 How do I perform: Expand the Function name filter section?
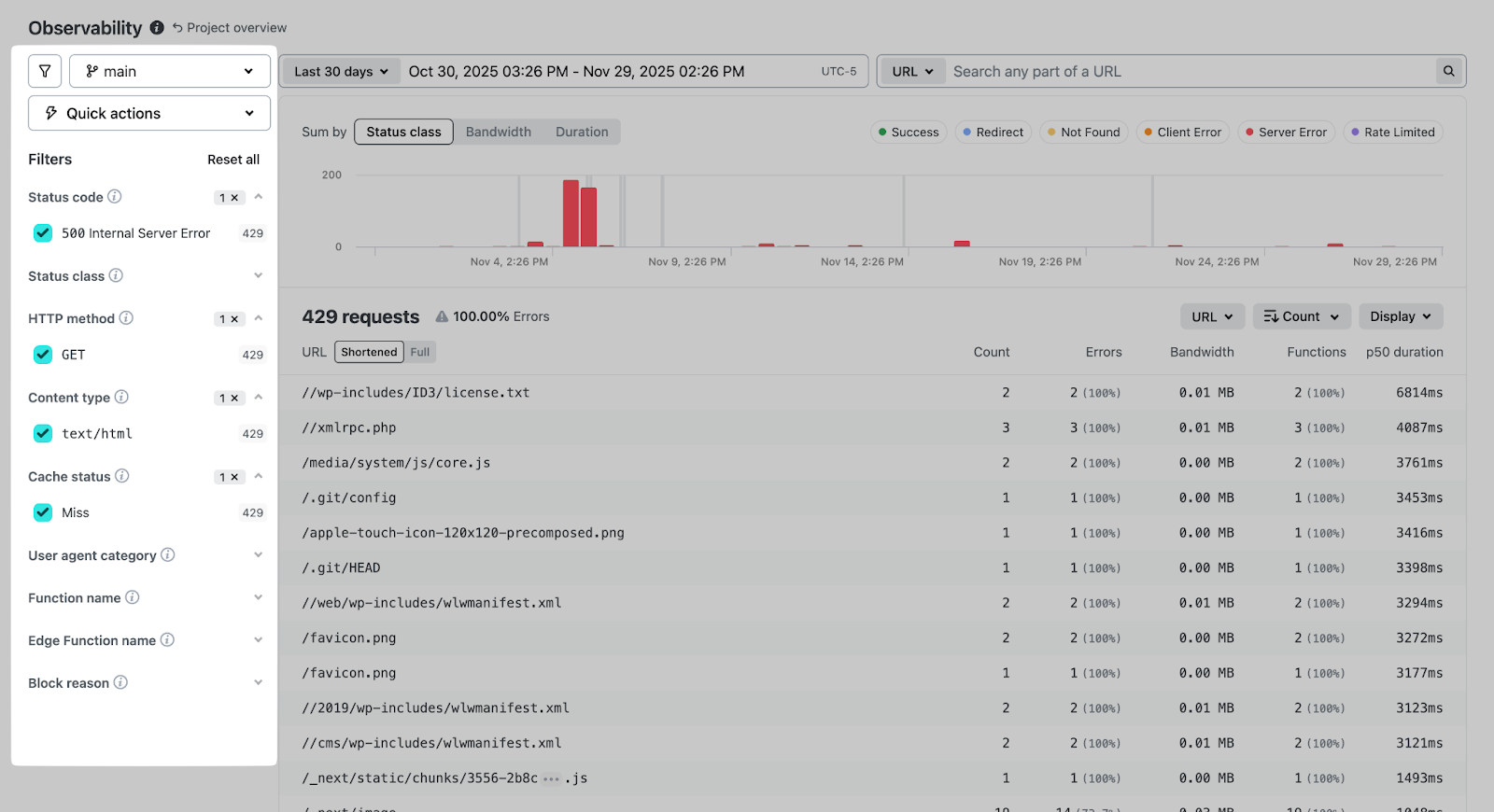click(x=259, y=597)
